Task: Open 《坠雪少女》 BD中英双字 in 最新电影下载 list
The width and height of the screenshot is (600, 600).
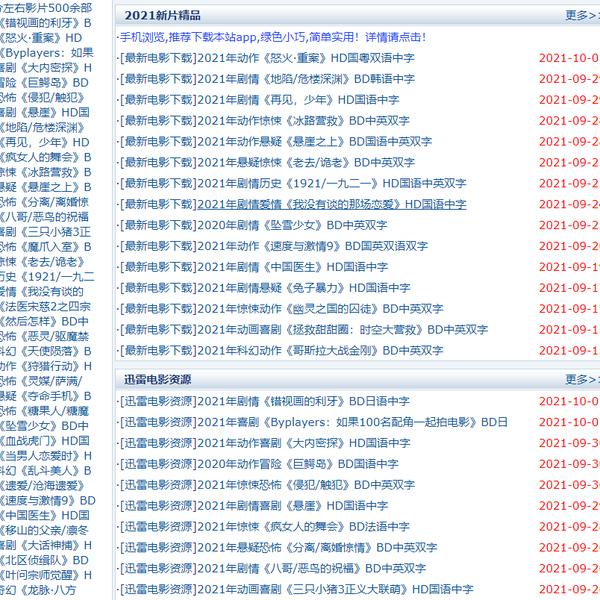Action: pos(292,225)
